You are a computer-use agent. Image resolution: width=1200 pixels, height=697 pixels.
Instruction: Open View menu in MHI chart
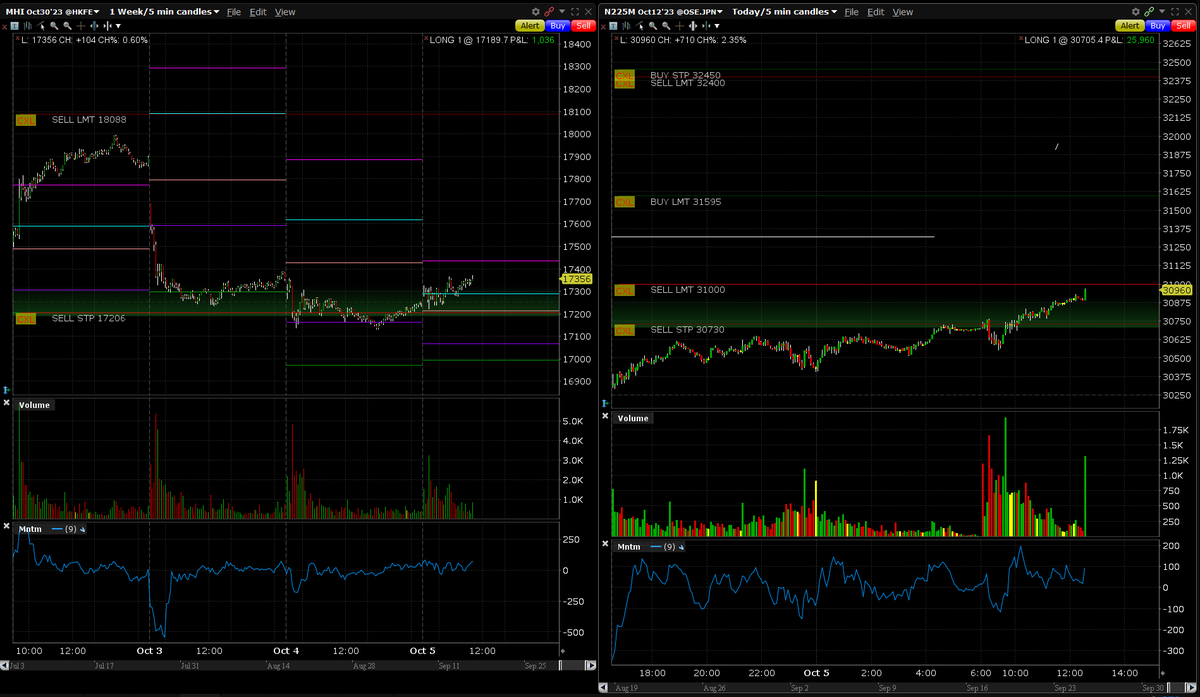click(285, 12)
